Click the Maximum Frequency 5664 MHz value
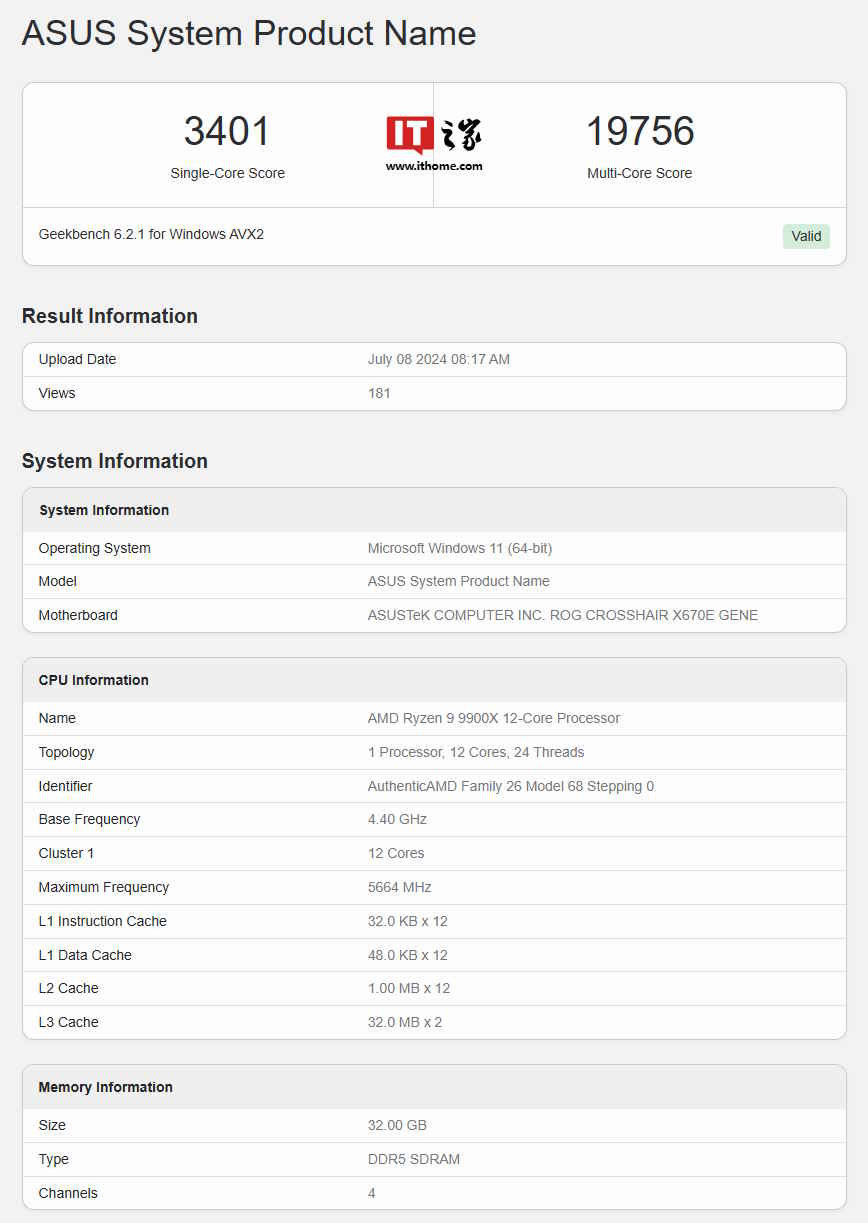 (400, 887)
